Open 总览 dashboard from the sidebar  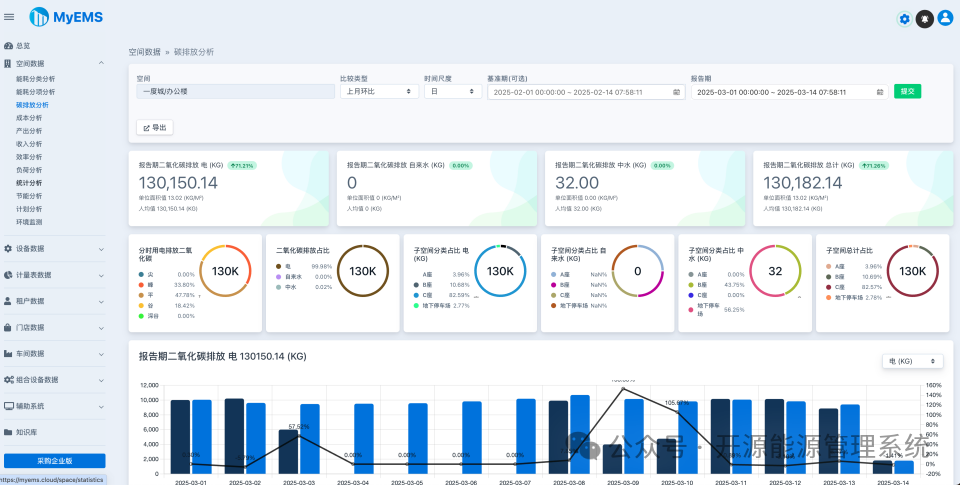(x=22, y=46)
